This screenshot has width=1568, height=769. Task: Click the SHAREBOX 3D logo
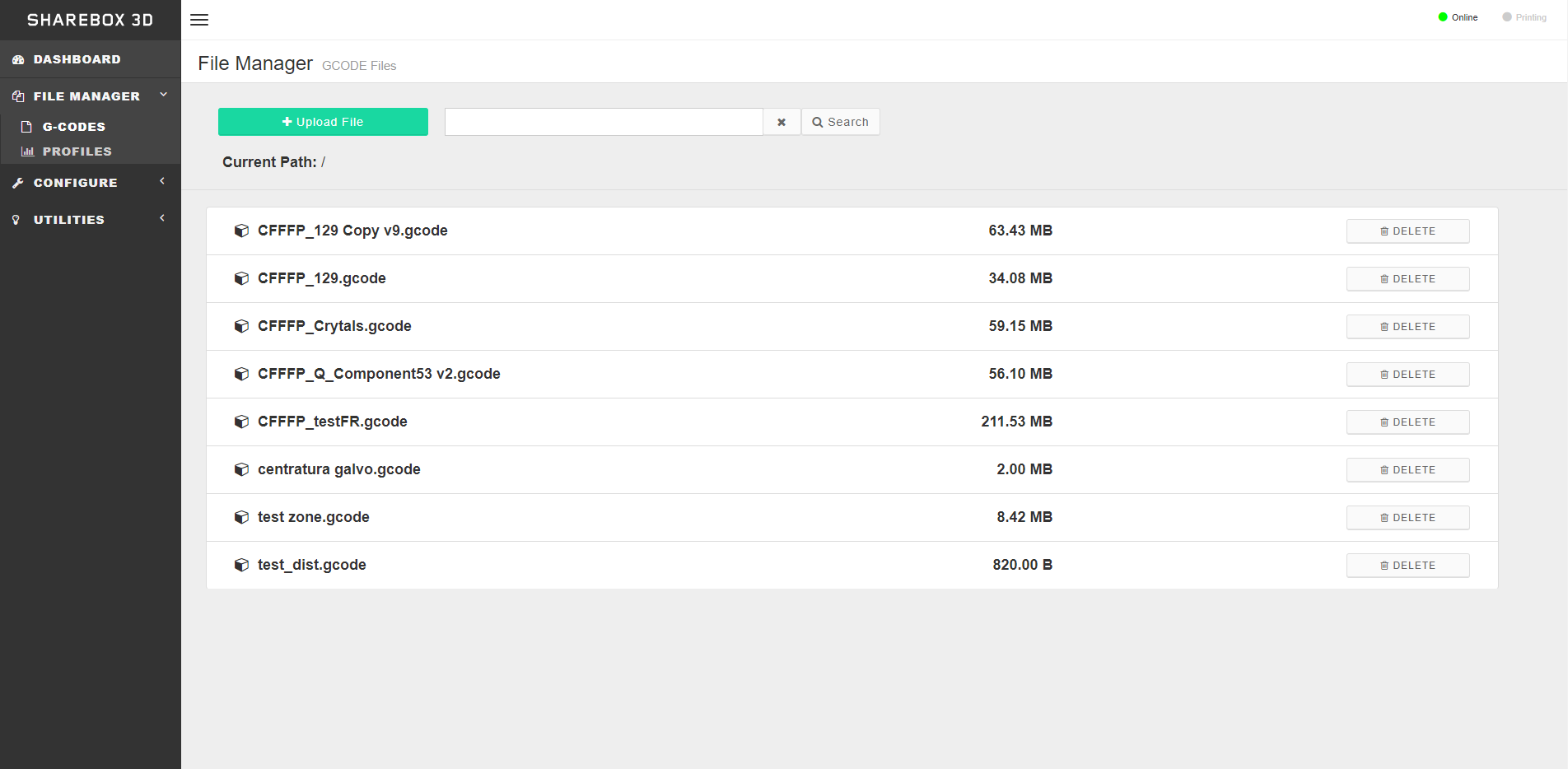pos(91,20)
